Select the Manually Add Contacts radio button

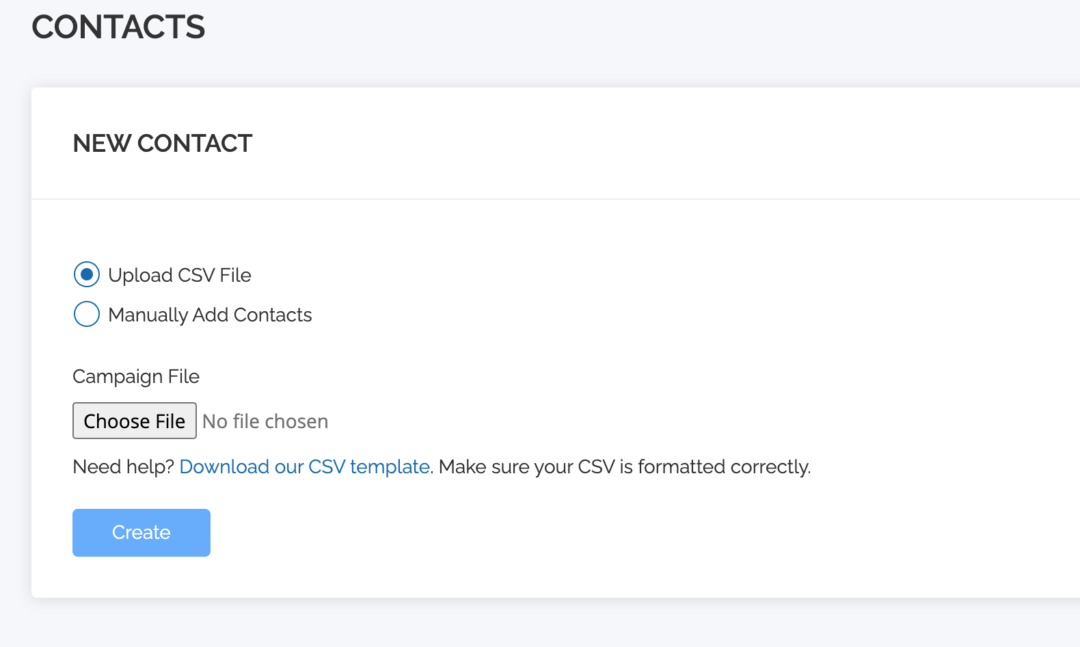86,314
